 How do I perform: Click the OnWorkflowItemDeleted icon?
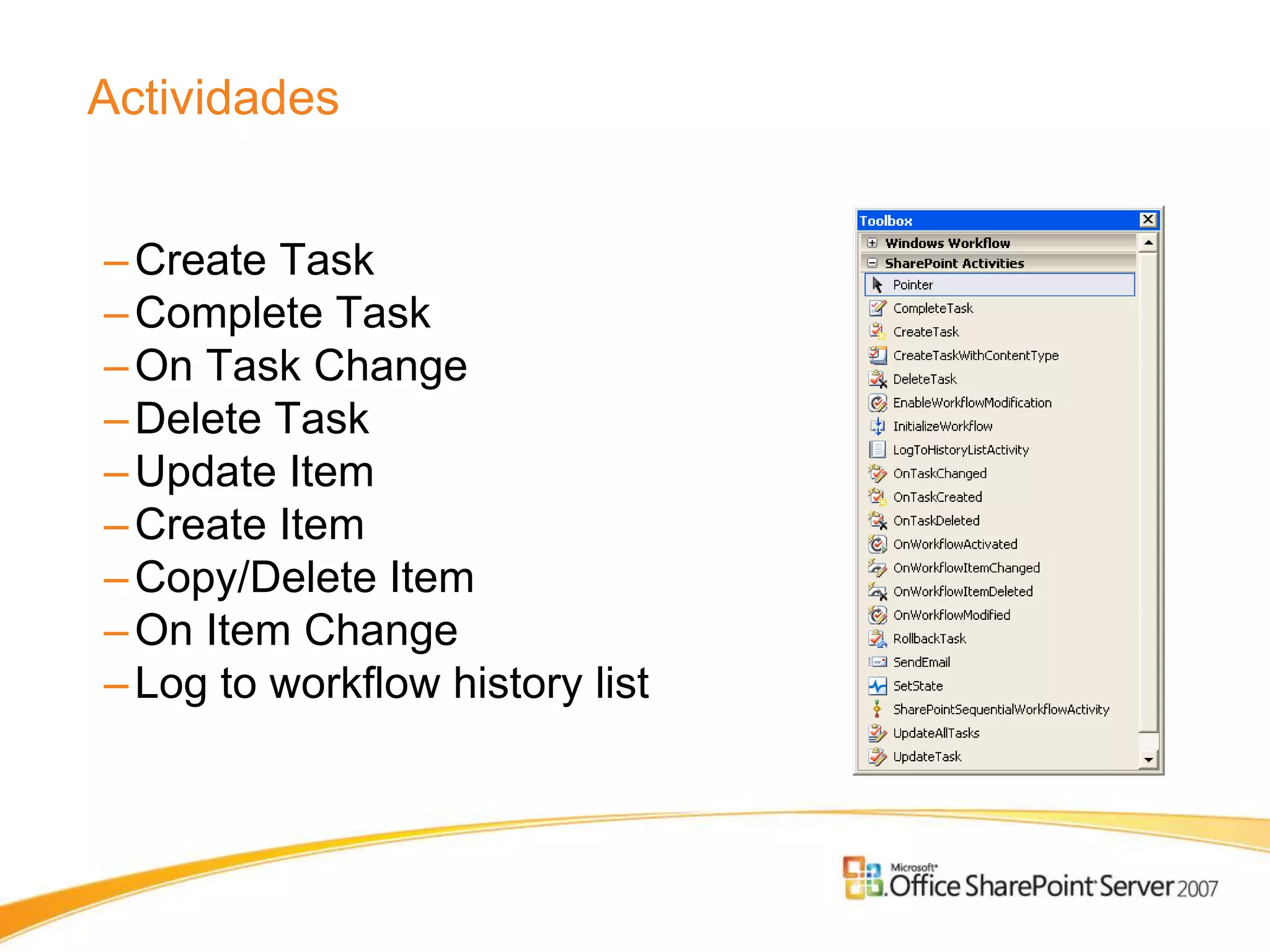[877, 591]
